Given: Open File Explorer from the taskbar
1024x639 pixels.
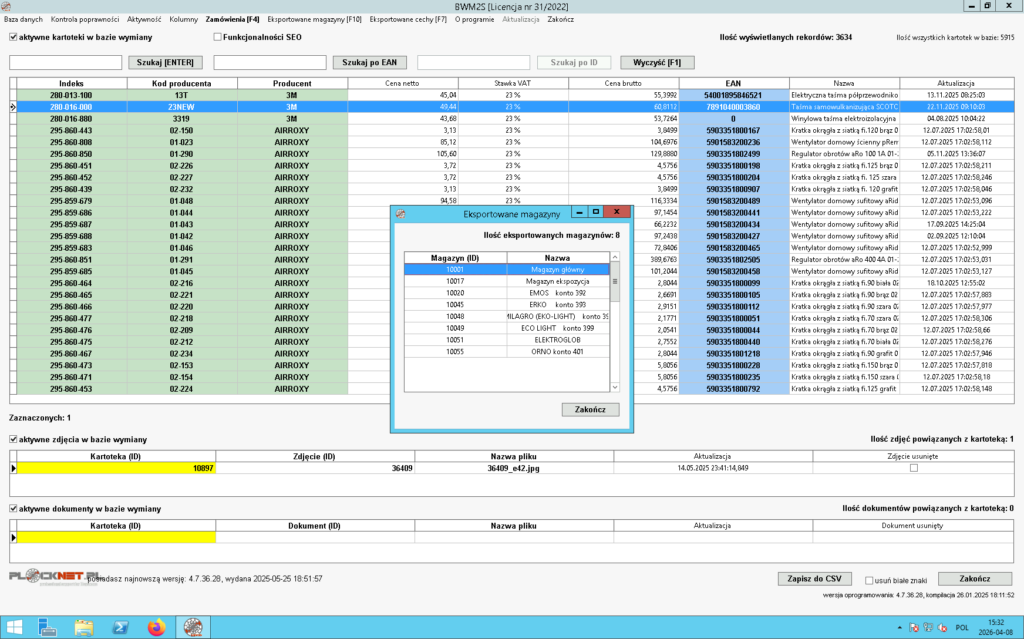Looking at the screenshot, I should pos(84,627).
